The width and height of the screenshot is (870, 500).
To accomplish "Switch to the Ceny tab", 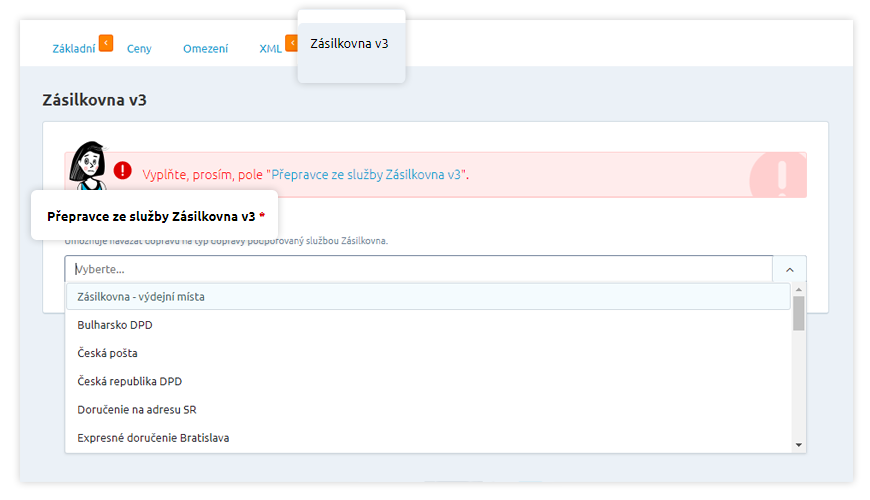I will pyautogui.click(x=139, y=49).
